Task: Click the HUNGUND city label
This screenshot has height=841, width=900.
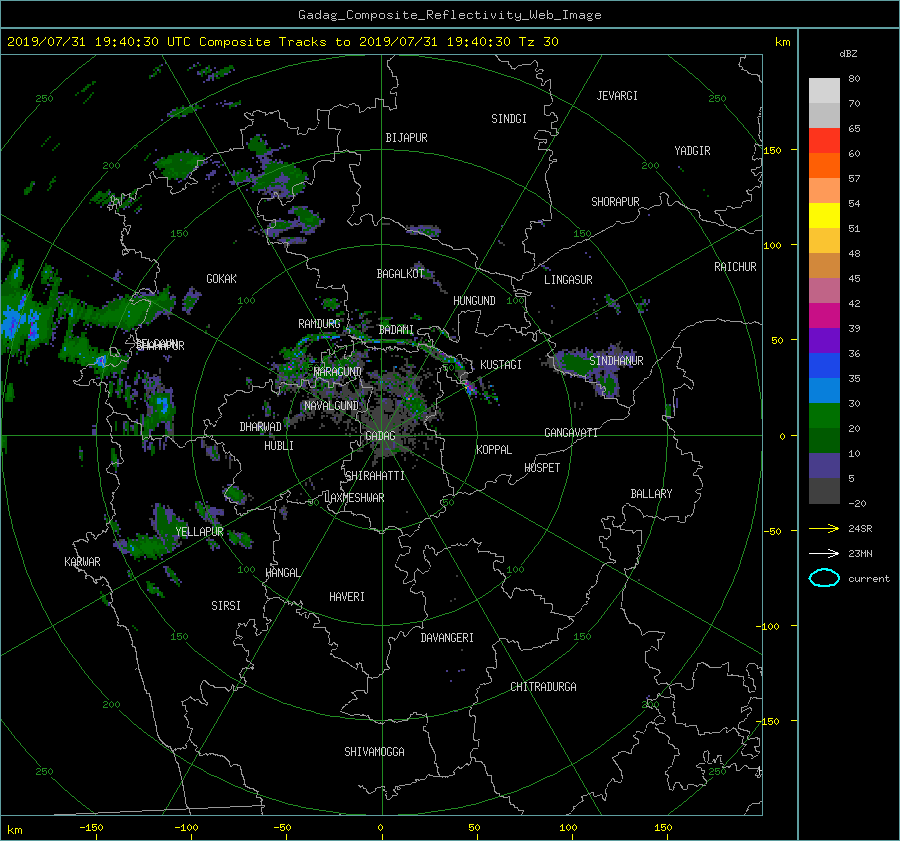Action: tap(474, 301)
